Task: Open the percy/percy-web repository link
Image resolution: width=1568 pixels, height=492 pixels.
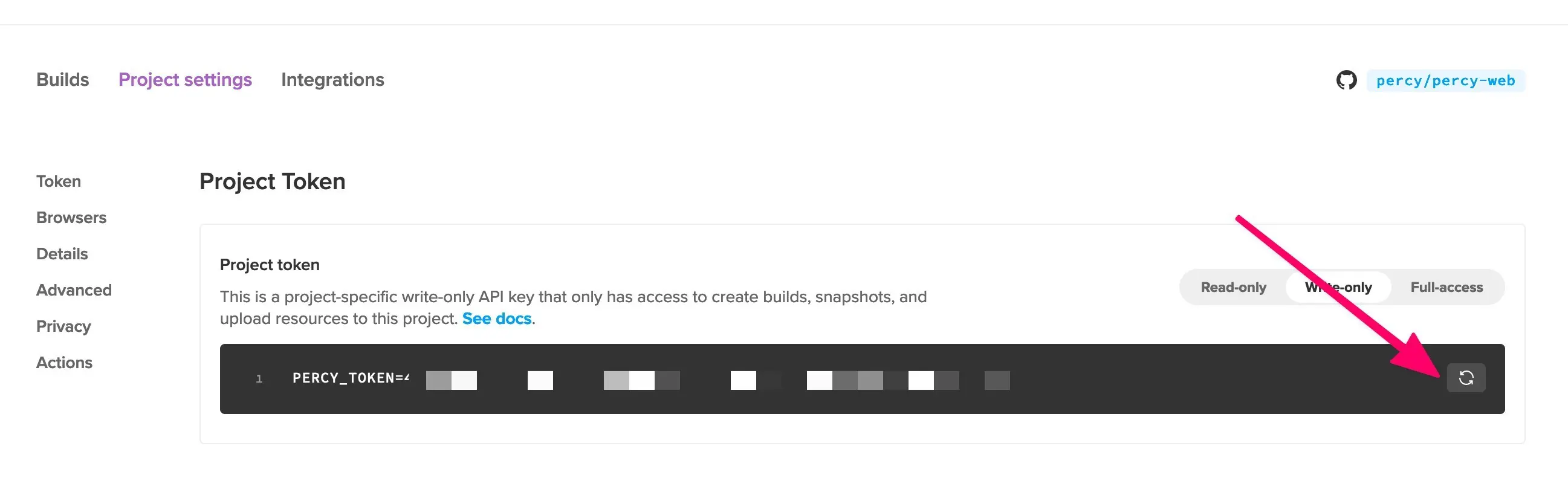Action: pyautogui.click(x=1445, y=81)
